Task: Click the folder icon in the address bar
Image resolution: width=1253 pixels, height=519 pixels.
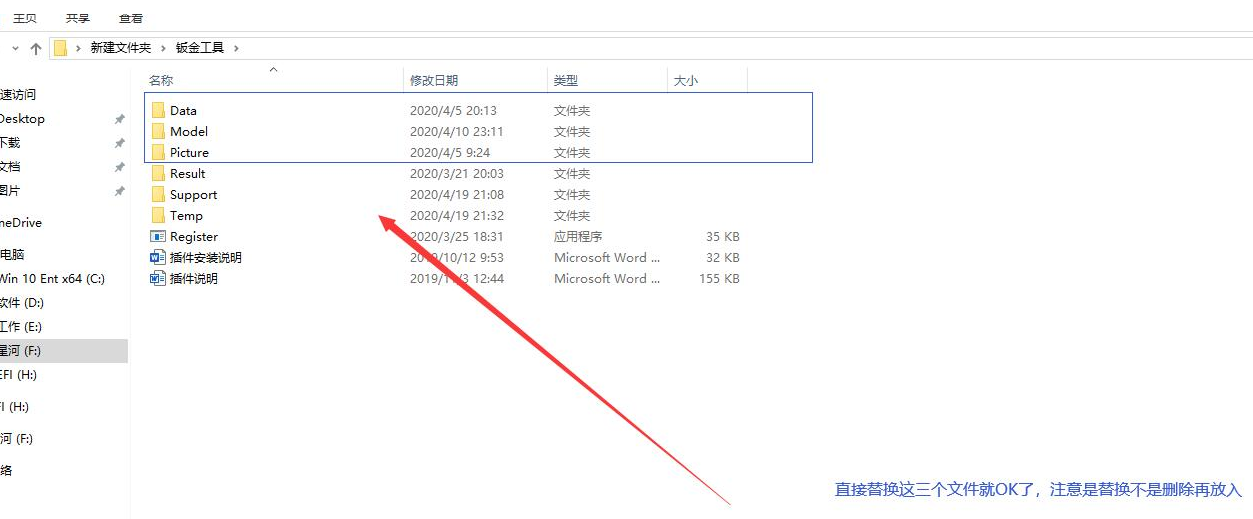Action: pyautogui.click(x=61, y=48)
